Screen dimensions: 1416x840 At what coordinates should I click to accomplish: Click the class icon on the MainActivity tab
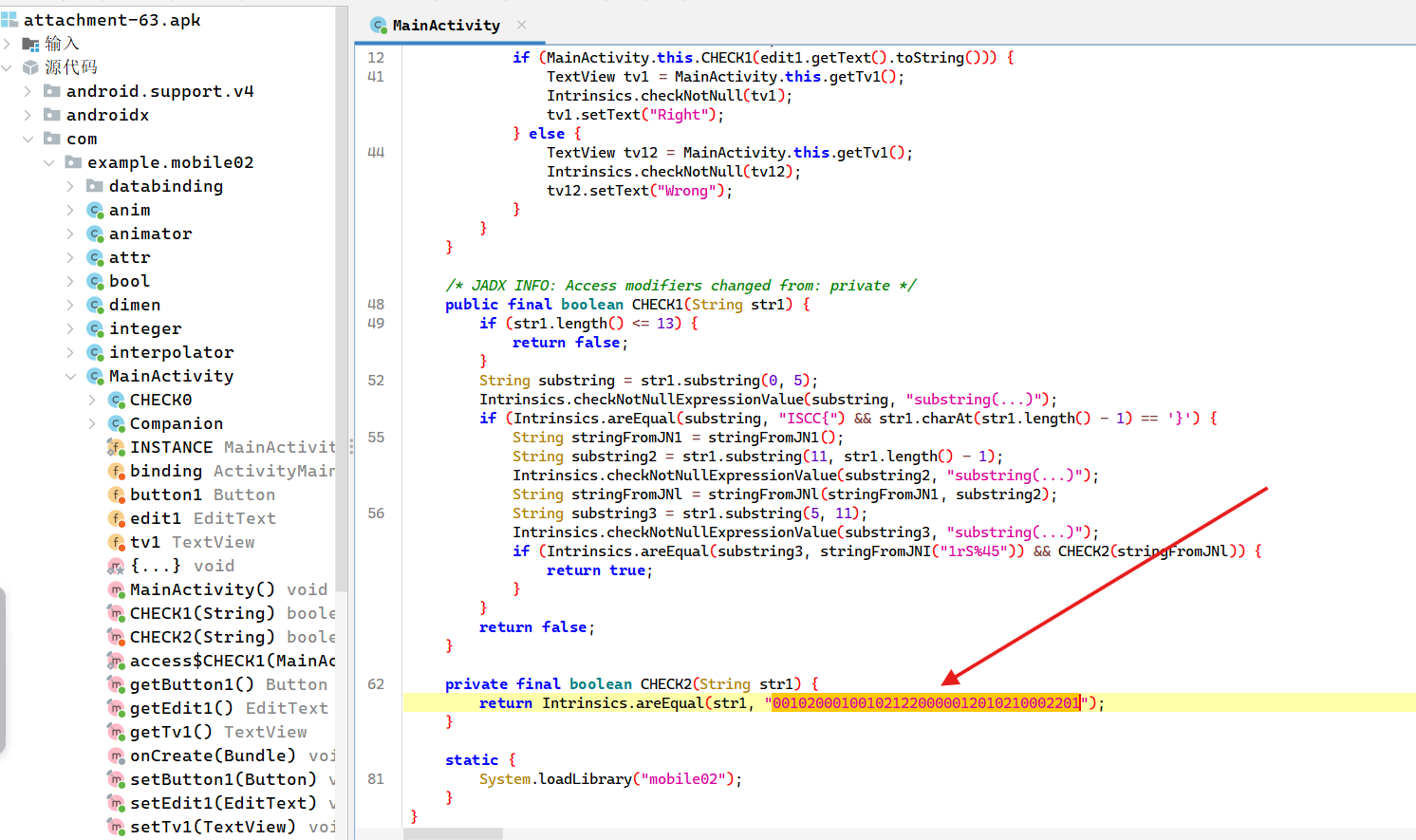[379, 25]
